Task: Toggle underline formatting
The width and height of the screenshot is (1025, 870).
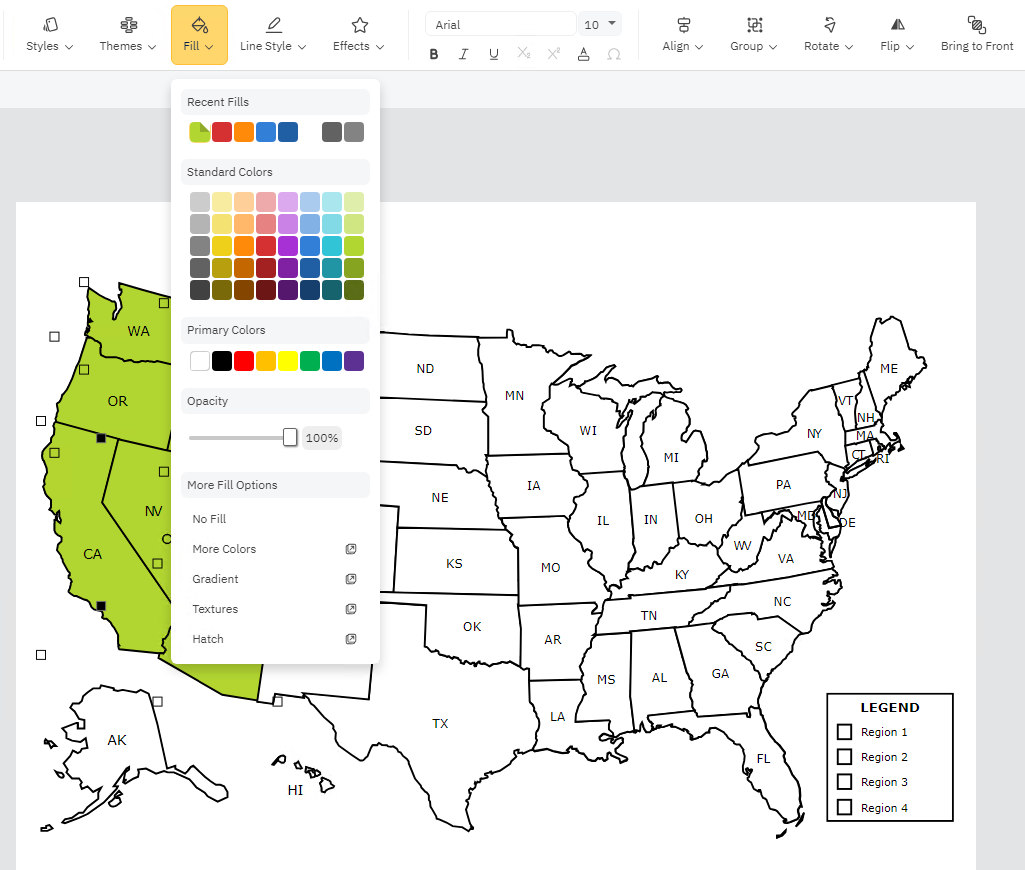Action: pos(493,54)
